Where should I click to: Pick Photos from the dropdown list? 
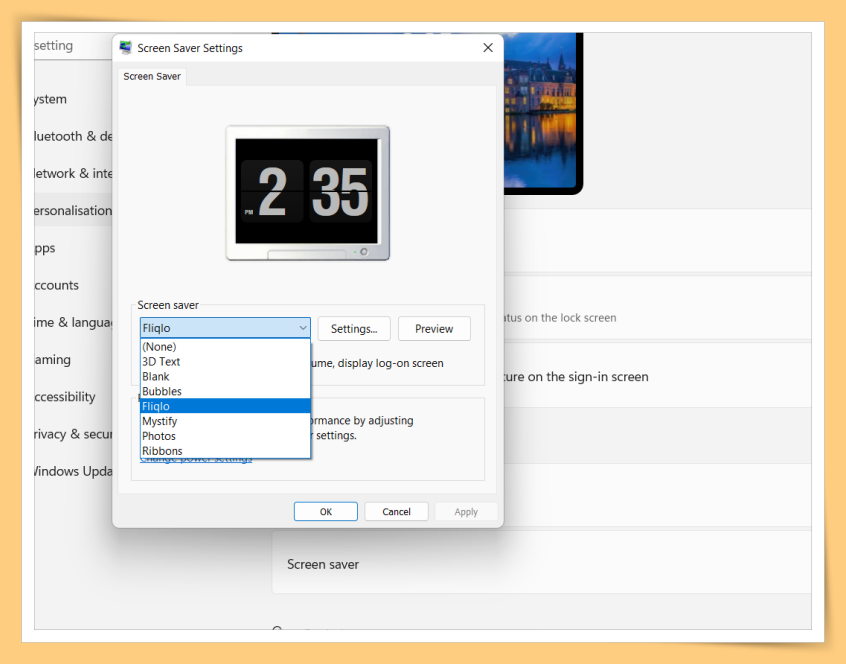225,436
